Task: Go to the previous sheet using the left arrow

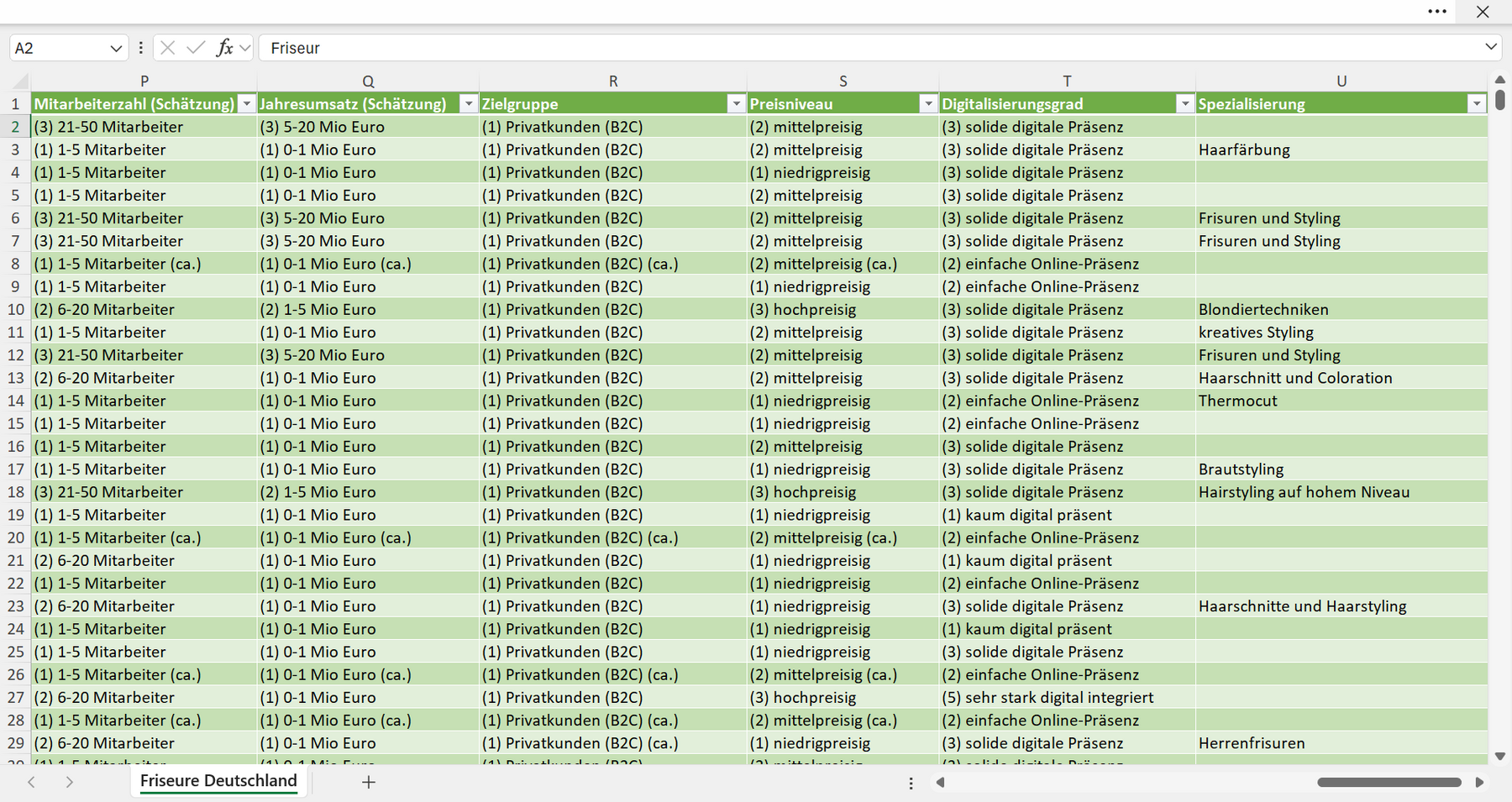Action: pyautogui.click(x=31, y=782)
